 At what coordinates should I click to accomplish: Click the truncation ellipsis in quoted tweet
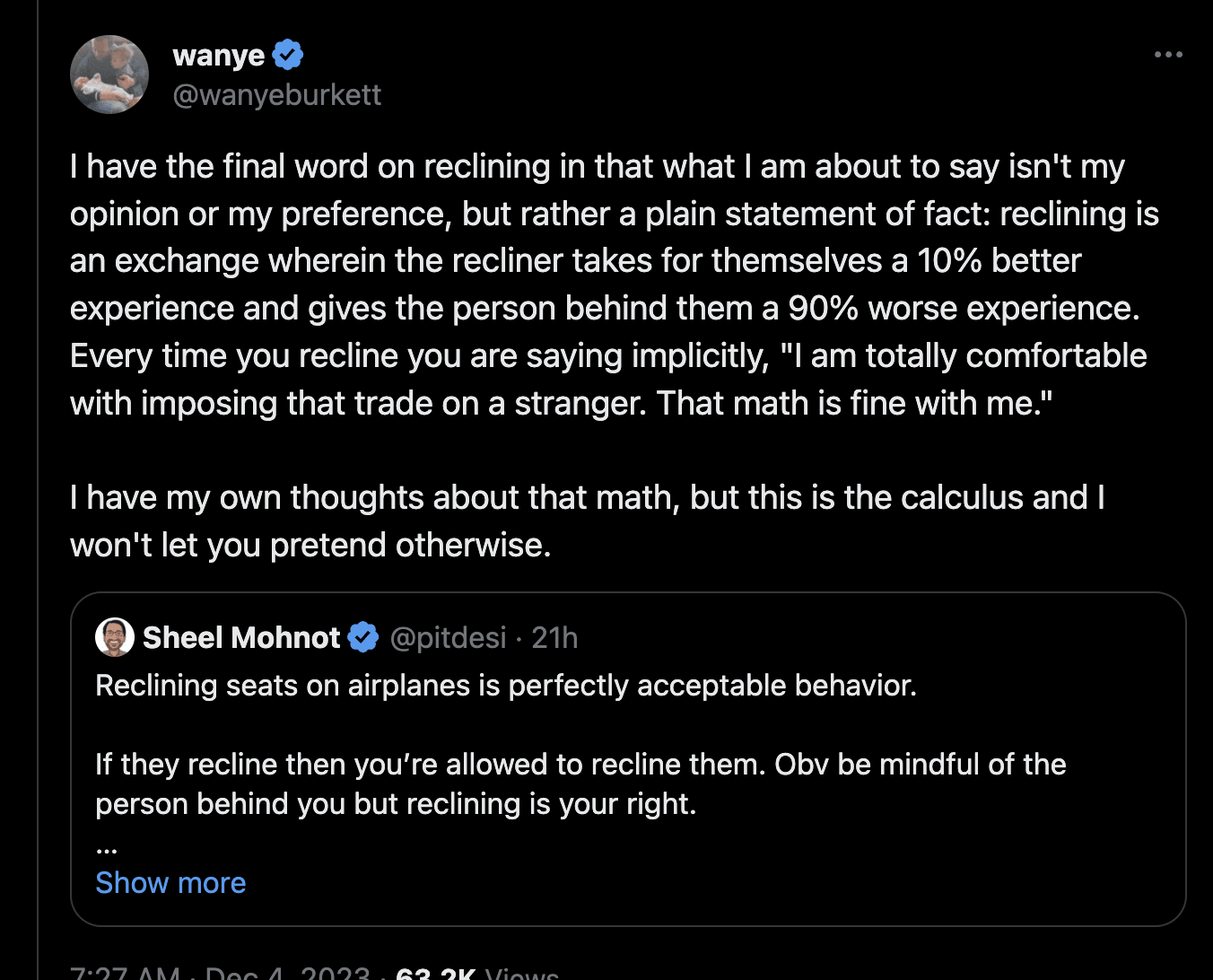coord(107,845)
